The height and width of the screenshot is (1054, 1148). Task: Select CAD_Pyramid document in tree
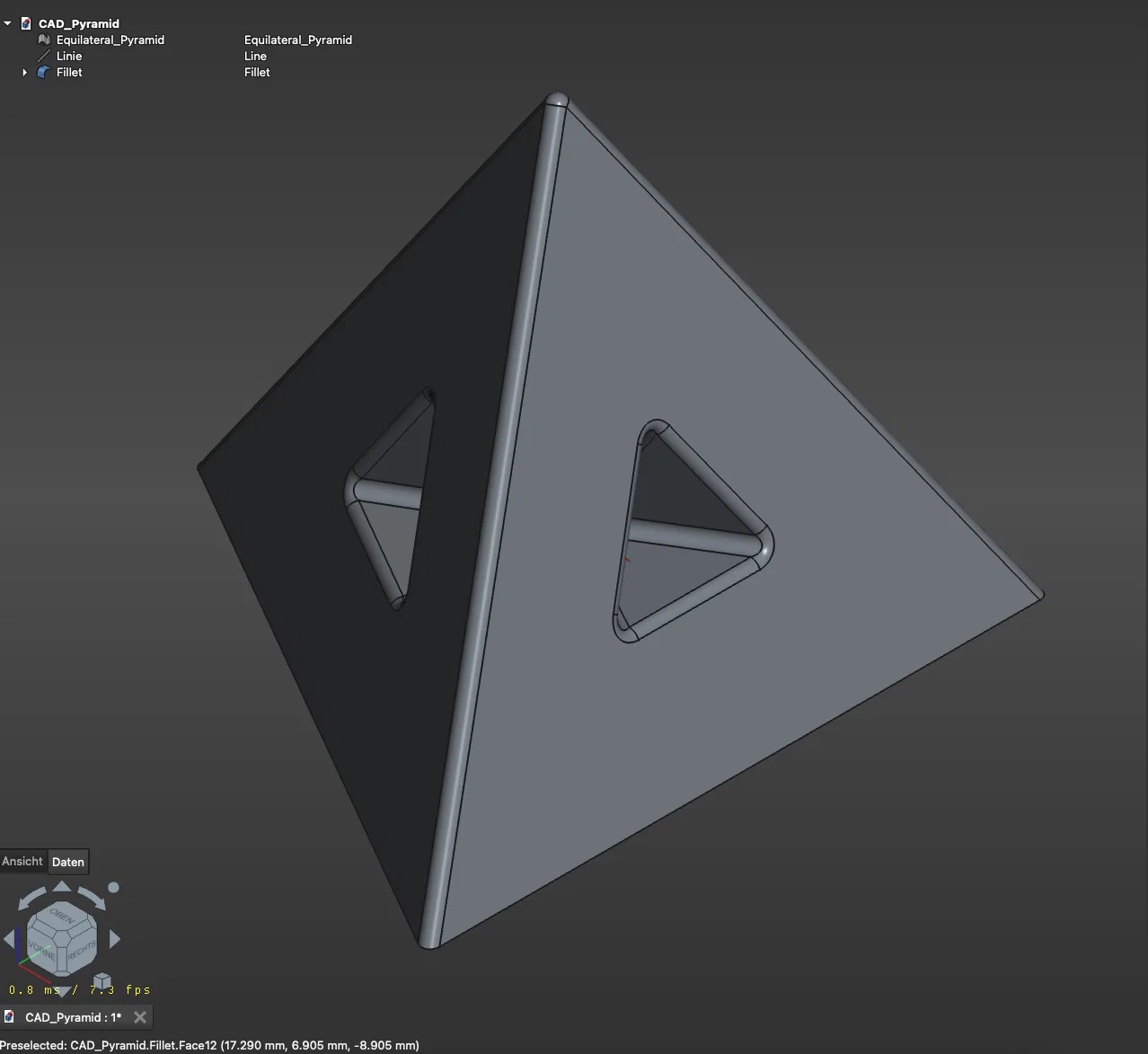pyautogui.click(x=79, y=23)
